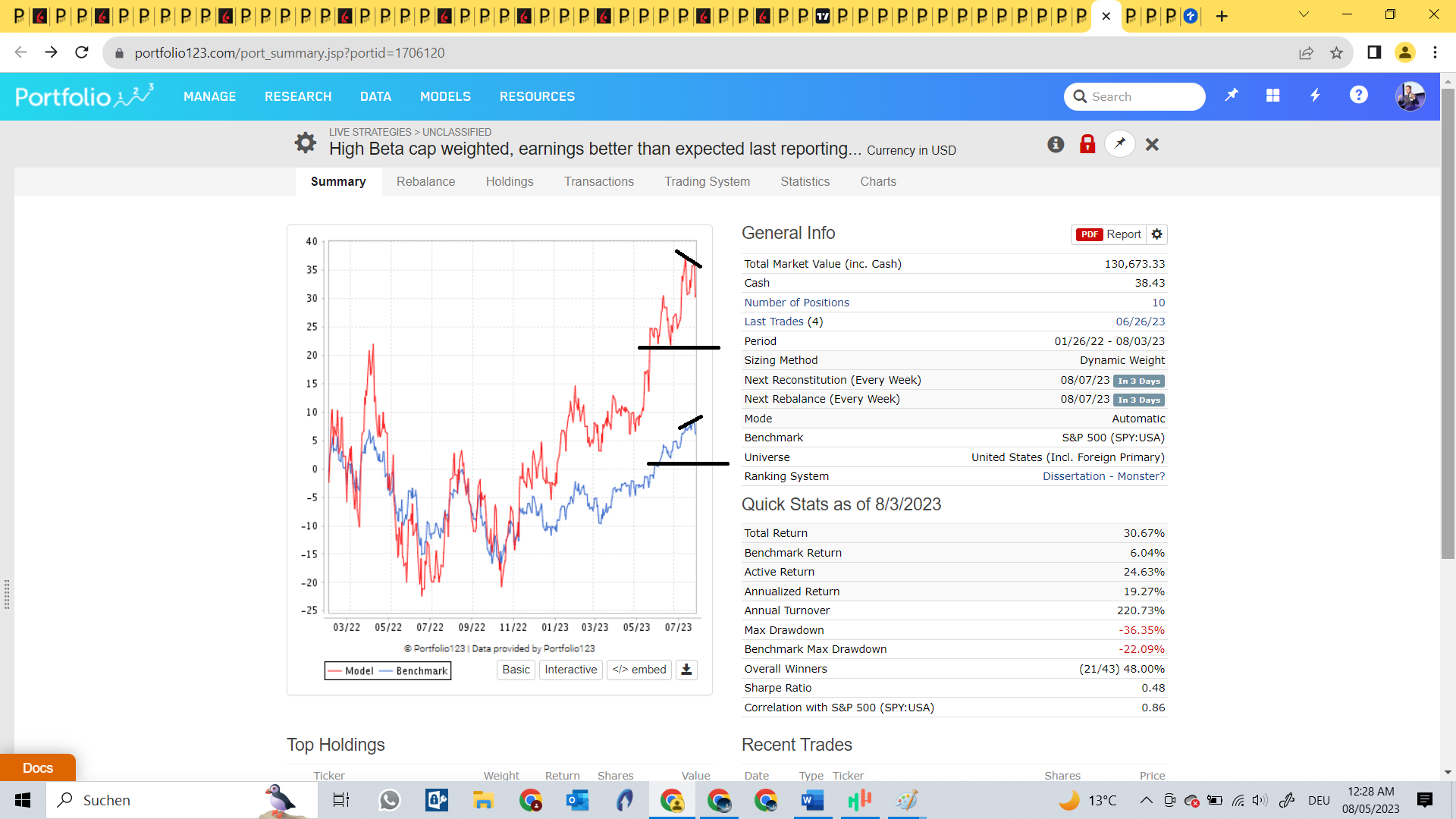Close the strategy with X icon
Viewport: 1456px width, 819px height.
[x=1152, y=144]
